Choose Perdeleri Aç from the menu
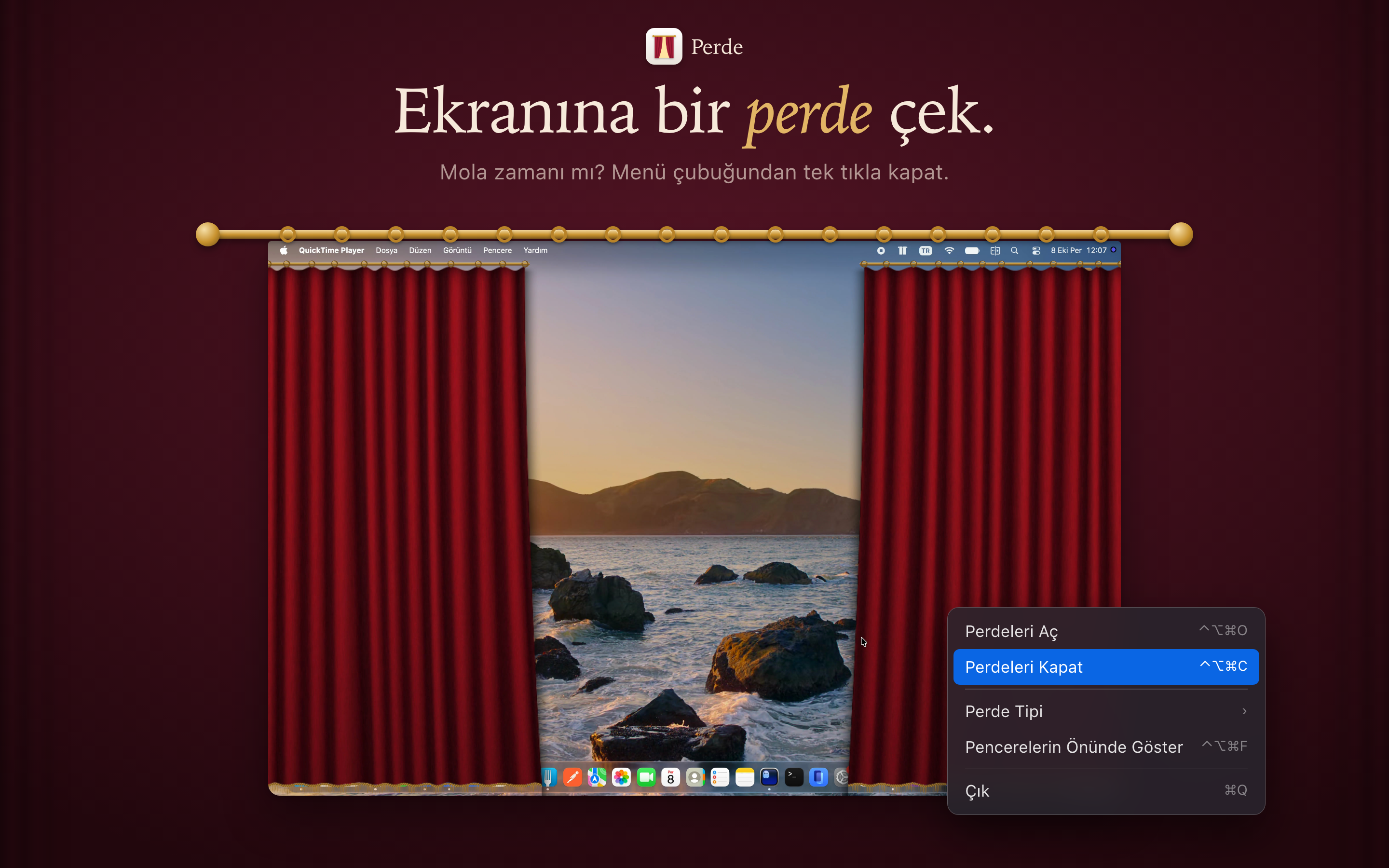This screenshot has width=1389, height=868. tap(1105, 631)
